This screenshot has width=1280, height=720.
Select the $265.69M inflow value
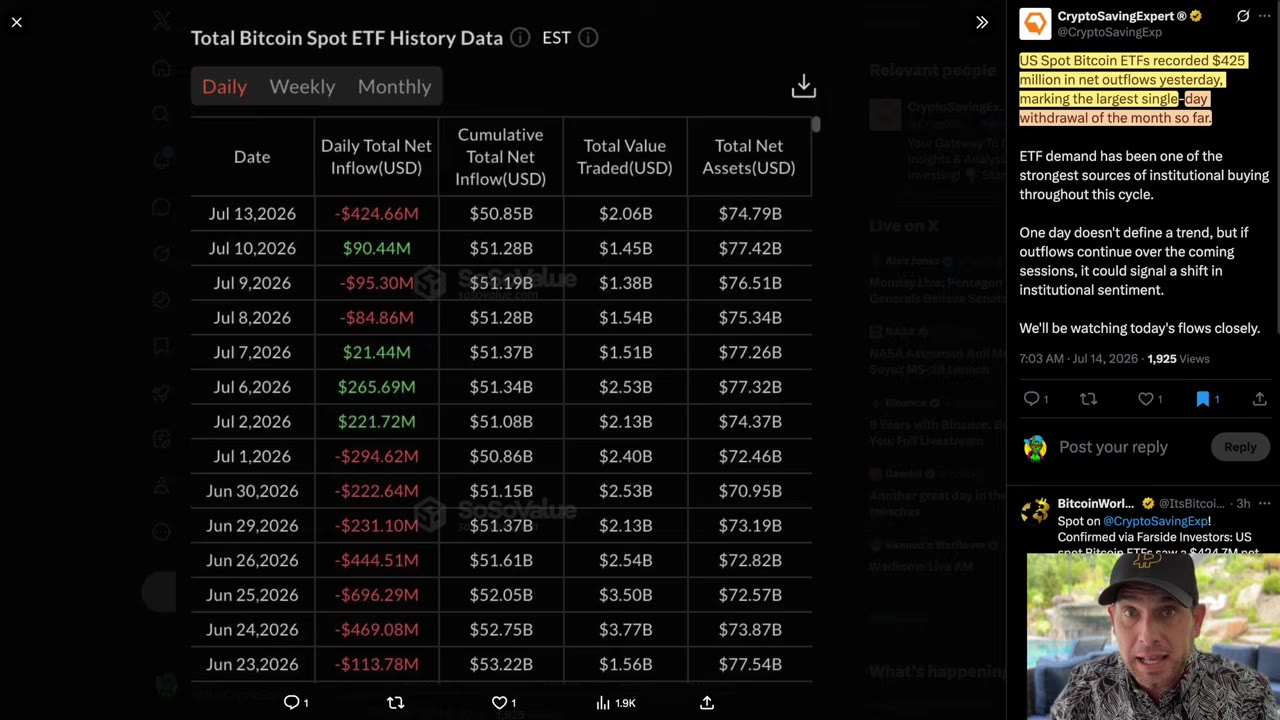pos(377,387)
